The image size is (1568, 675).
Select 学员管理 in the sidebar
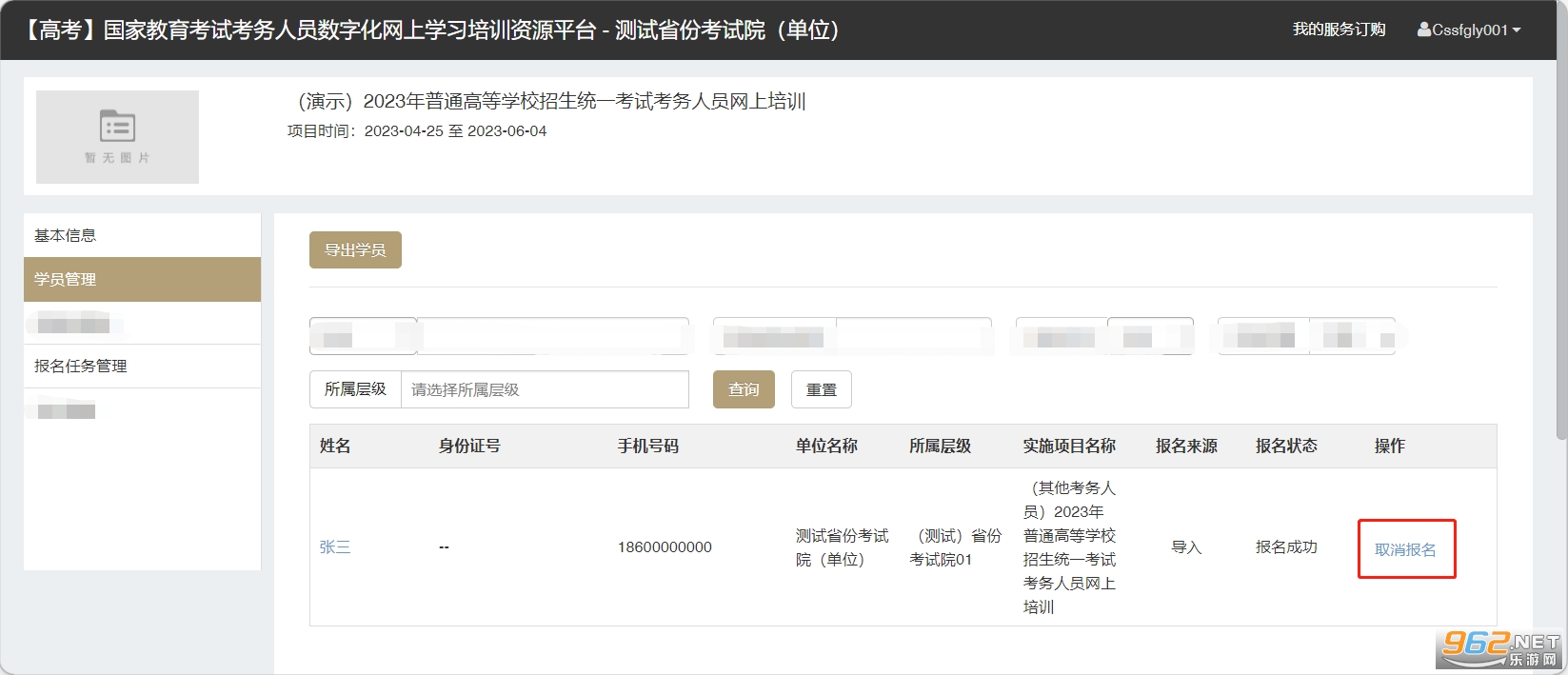(x=142, y=279)
